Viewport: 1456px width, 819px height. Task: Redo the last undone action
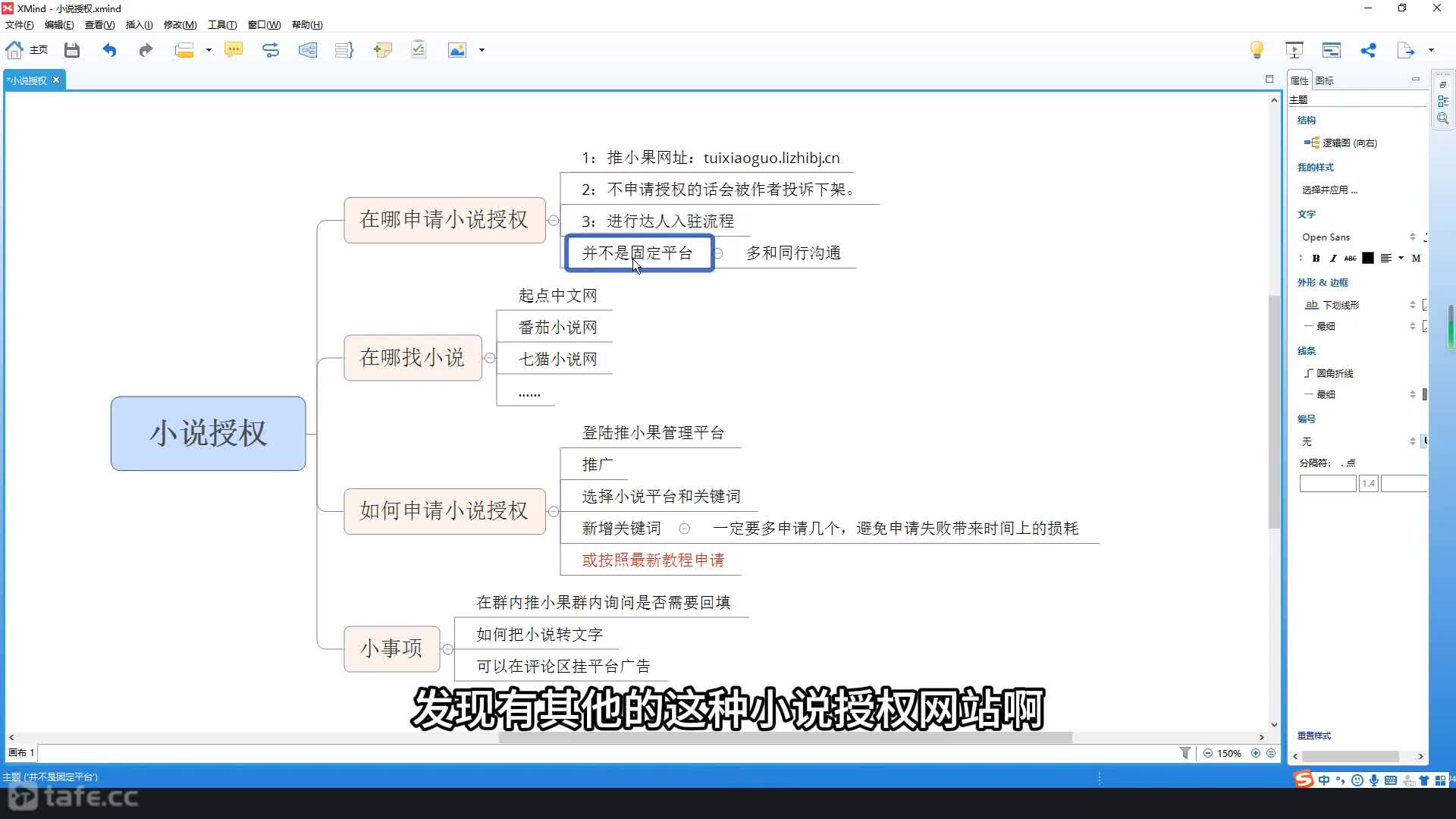pyautogui.click(x=146, y=50)
